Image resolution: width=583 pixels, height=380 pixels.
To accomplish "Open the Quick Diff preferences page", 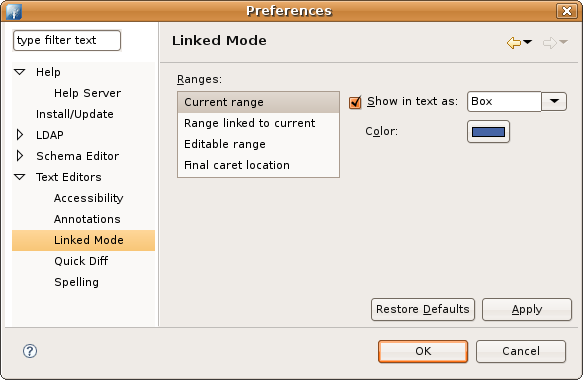I will coord(81,261).
